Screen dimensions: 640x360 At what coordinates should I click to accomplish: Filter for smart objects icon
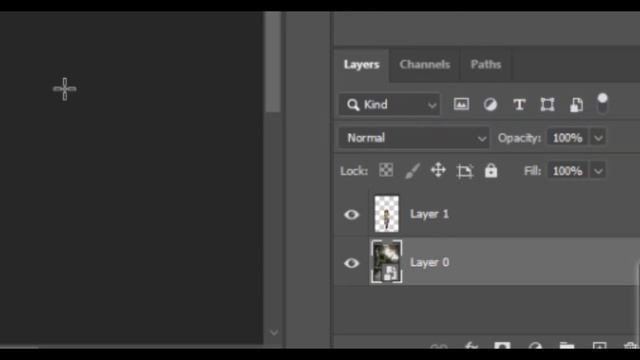pos(576,105)
